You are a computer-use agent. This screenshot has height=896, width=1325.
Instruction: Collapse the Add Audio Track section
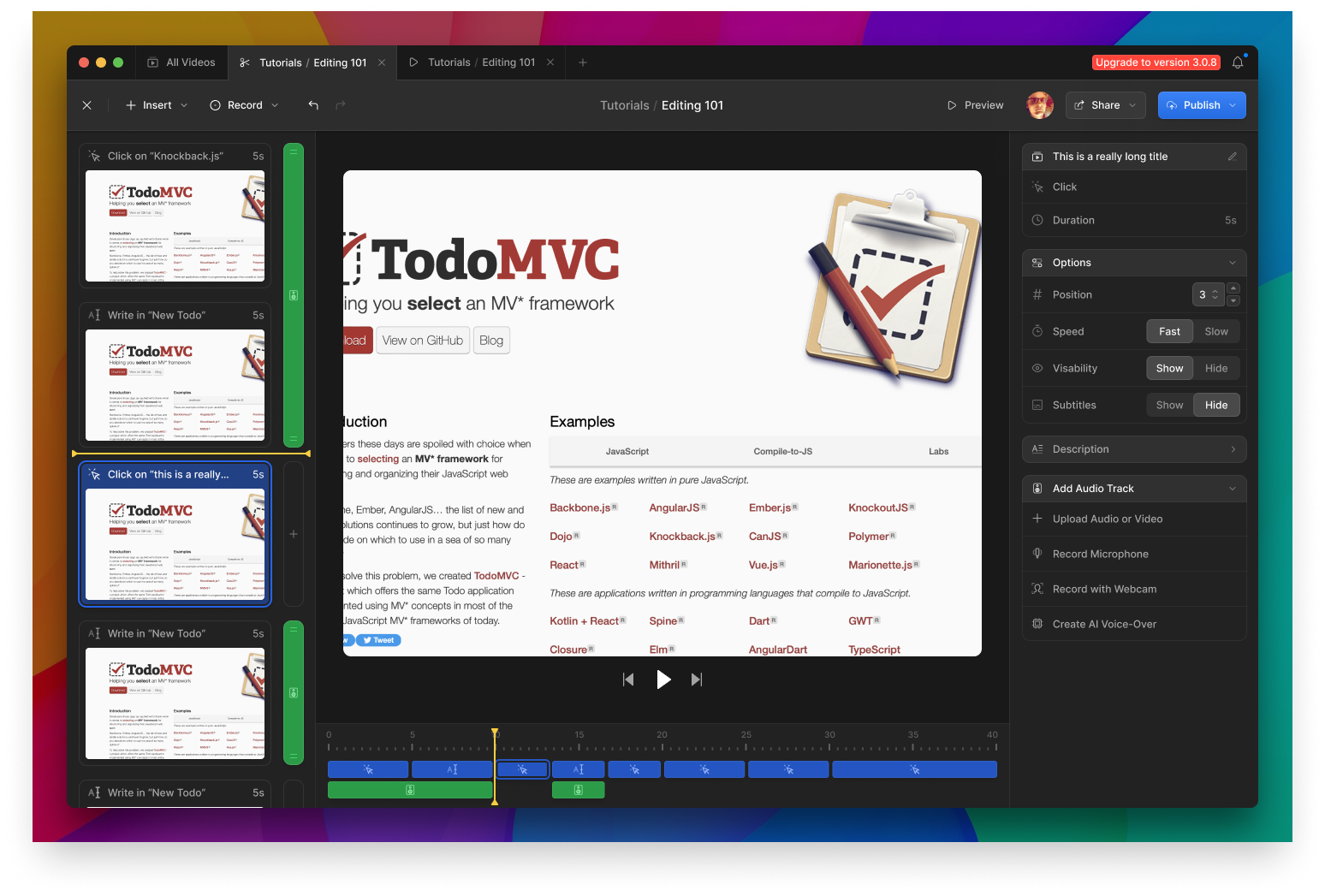tap(1233, 489)
